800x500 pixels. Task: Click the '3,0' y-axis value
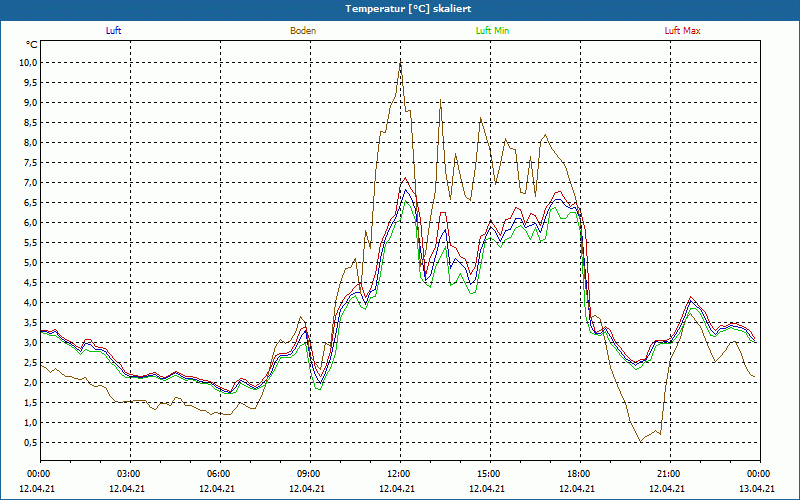(31, 343)
